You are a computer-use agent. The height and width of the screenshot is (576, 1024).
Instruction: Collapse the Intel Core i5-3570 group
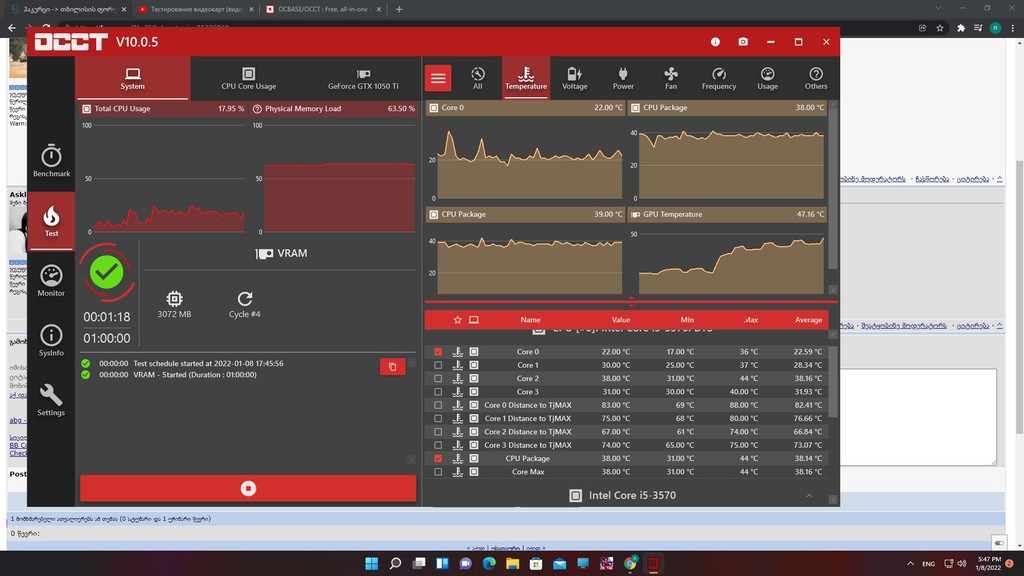[x=807, y=496]
